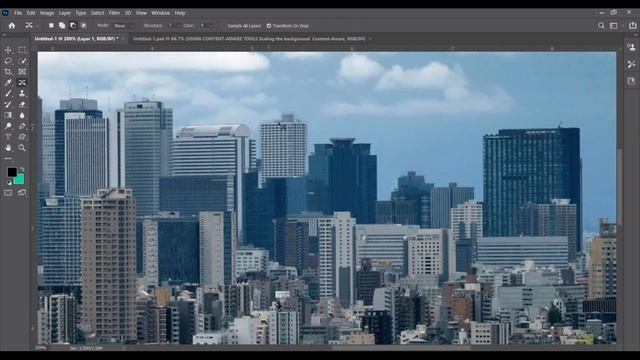Click the horizontal scrollbar below the canvas
The height and width of the screenshot is (360, 640).
(401, 348)
